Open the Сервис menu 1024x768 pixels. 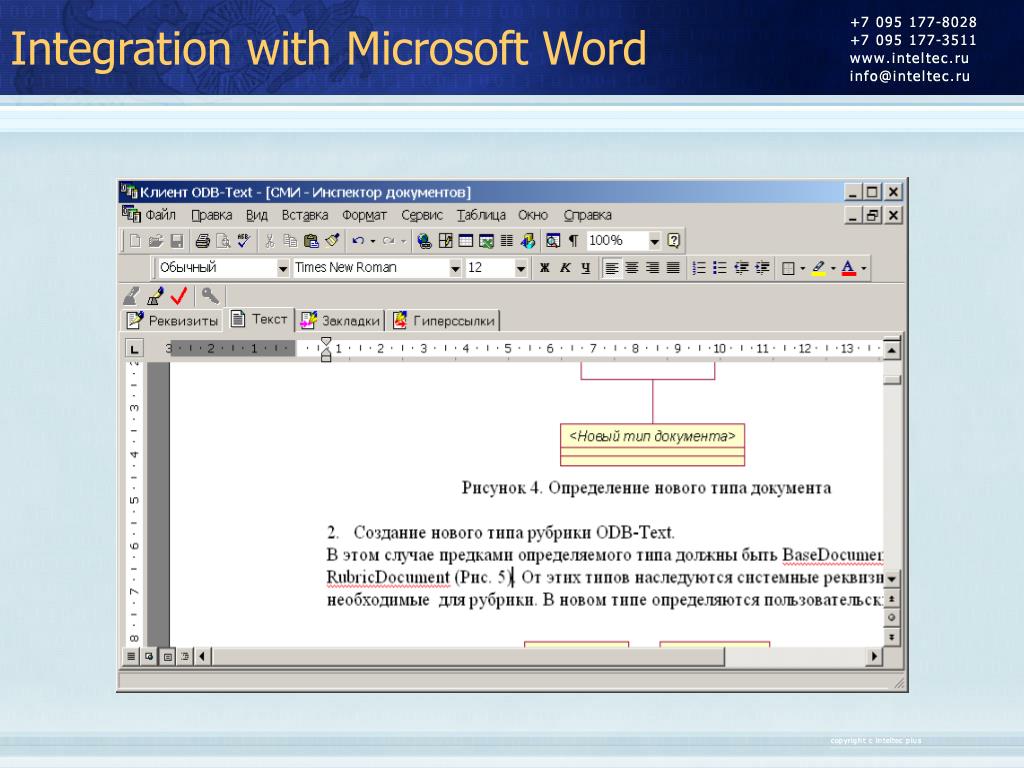click(x=422, y=215)
